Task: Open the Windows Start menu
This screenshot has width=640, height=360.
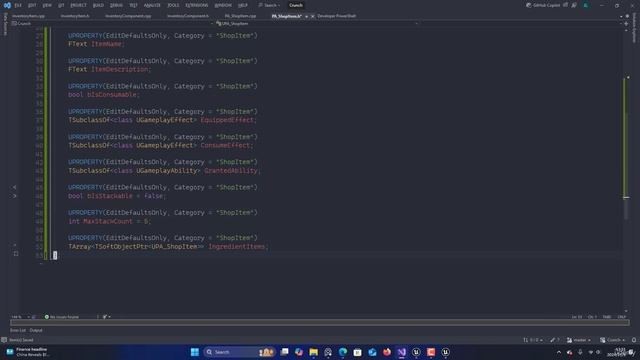Action: (x=195, y=352)
